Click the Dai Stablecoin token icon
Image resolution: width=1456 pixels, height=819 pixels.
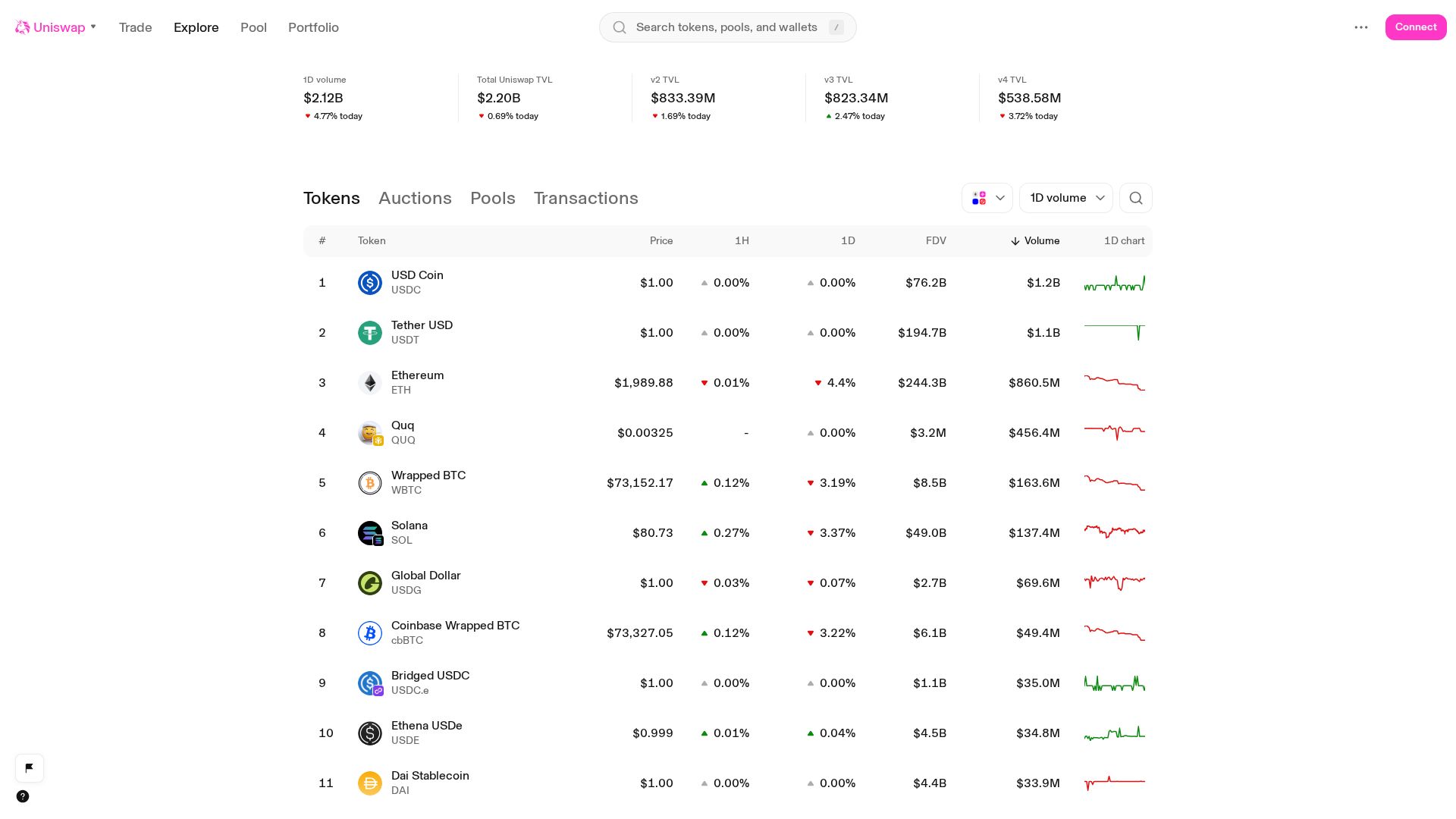tap(370, 783)
